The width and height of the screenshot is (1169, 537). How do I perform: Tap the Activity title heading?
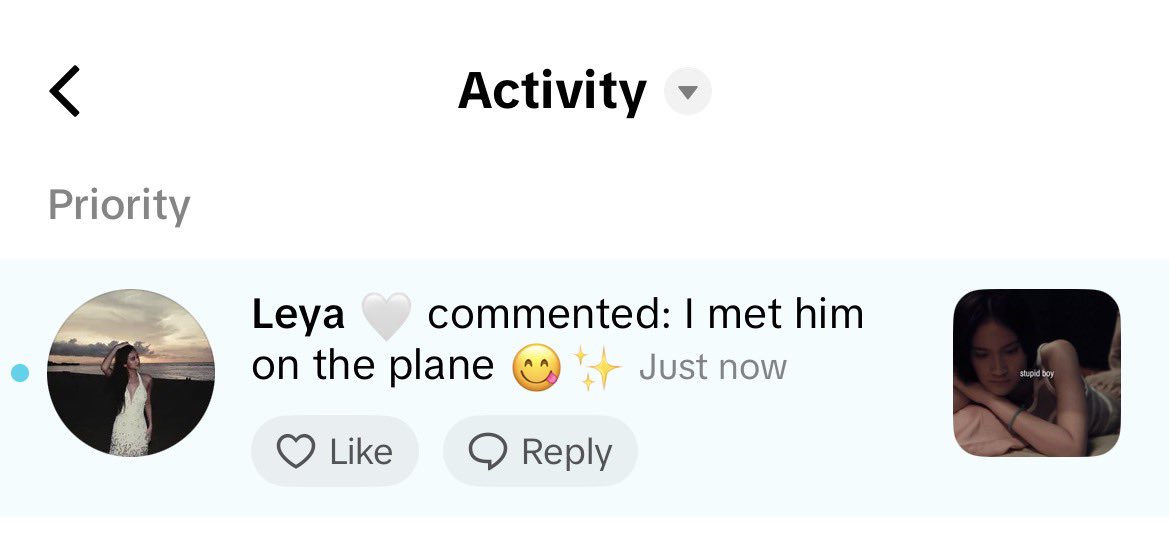[552, 91]
